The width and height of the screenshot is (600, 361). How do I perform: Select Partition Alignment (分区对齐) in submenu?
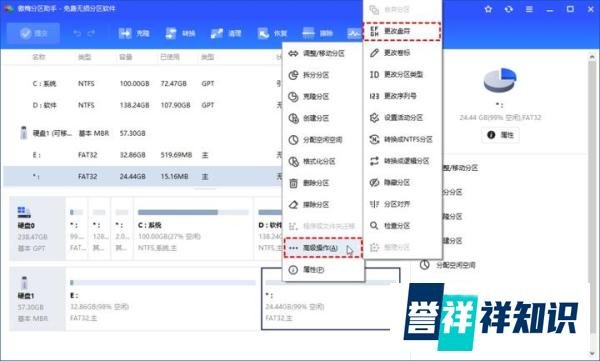coord(402,204)
